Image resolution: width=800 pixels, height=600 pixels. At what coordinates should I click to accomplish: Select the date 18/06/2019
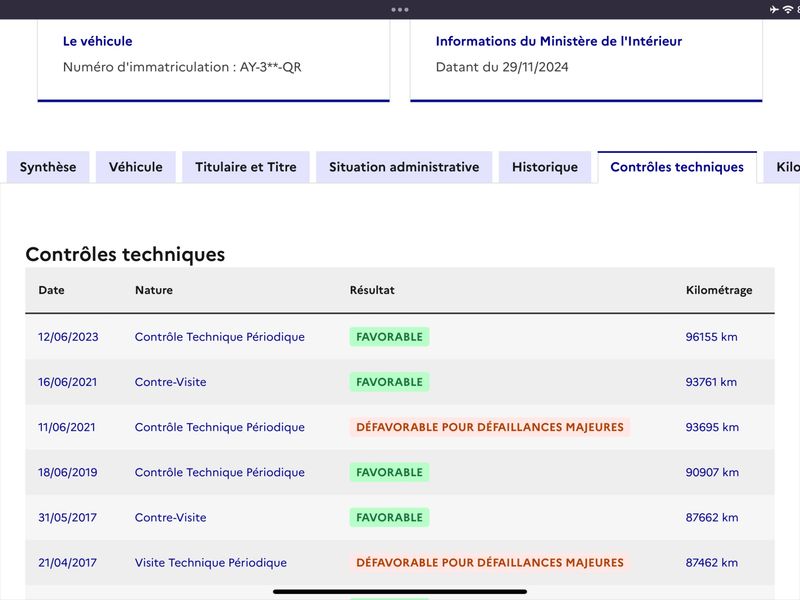click(x=67, y=472)
